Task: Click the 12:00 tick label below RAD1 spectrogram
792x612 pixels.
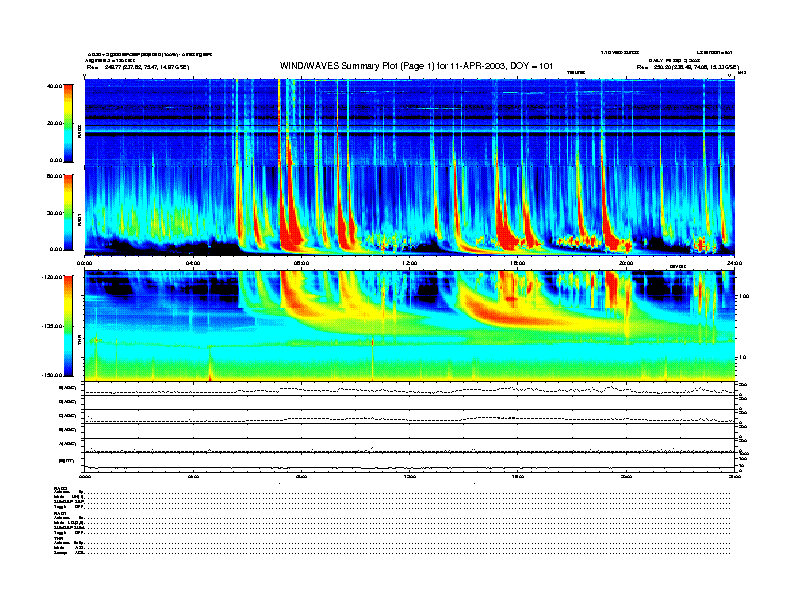Action: point(410,263)
